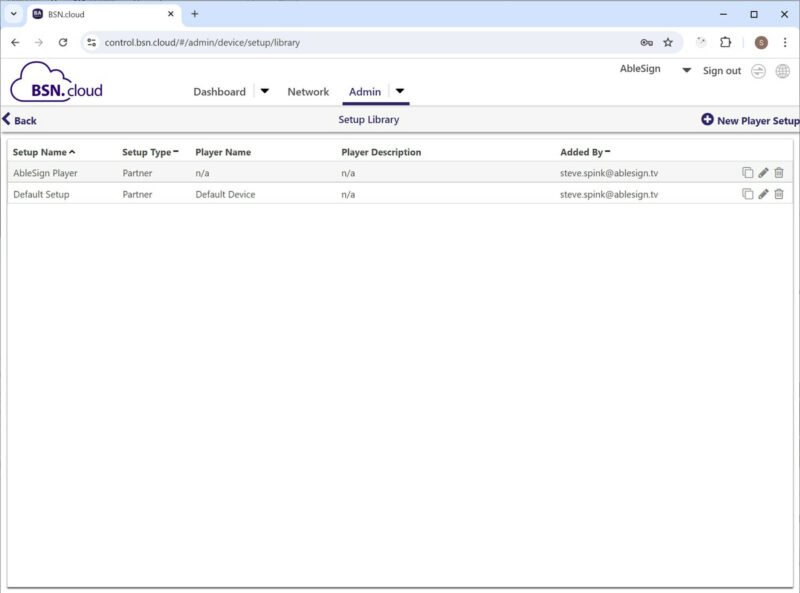Expand the Dashboard dropdown arrow
The image size is (800, 593).
tap(264, 91)
